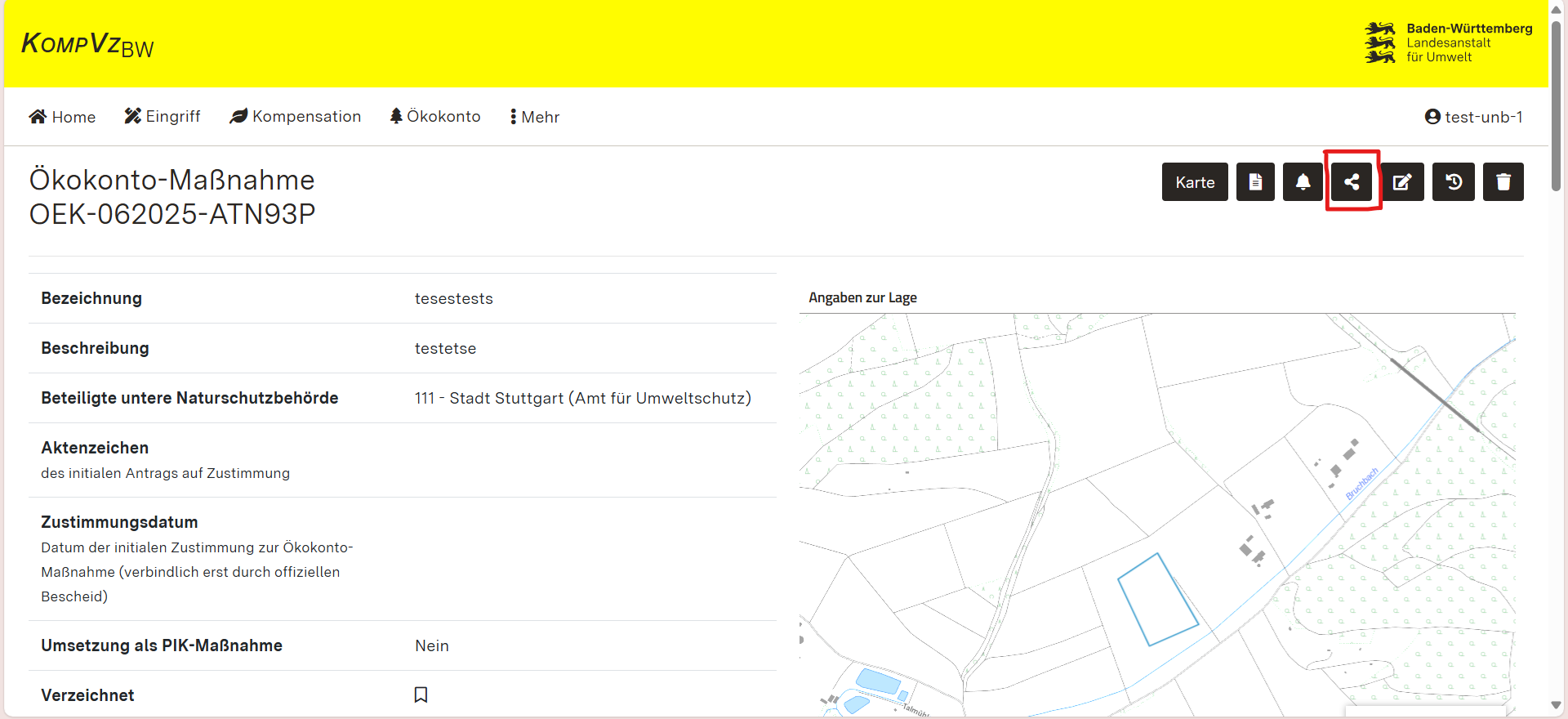The width and height of the screenshot is (1568, 719).
Task: Open the history log icon button
Action: point(1454,182)
